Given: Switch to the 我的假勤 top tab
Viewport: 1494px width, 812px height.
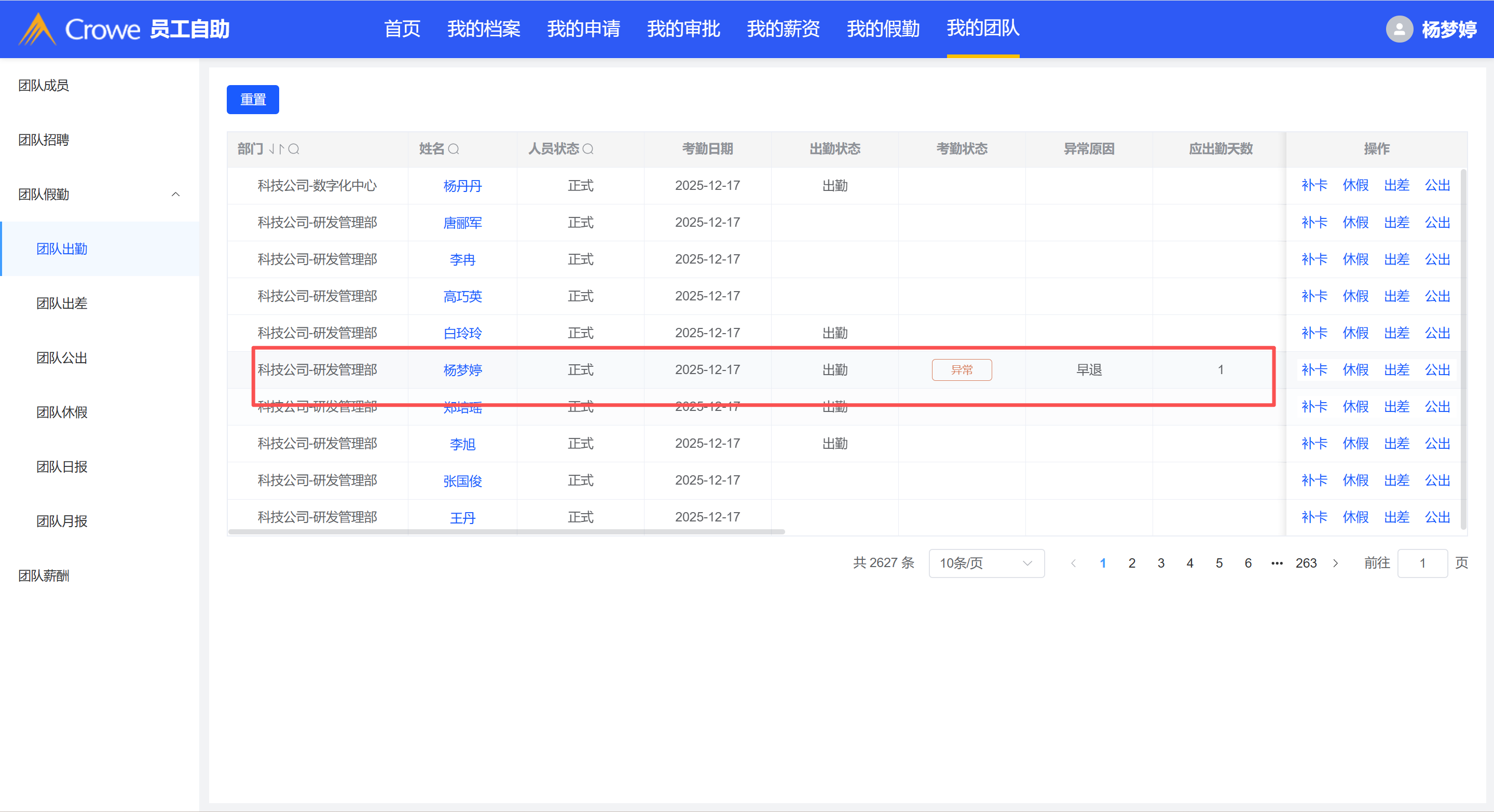Looking at the screenshot, I should (x=883, y=29).
